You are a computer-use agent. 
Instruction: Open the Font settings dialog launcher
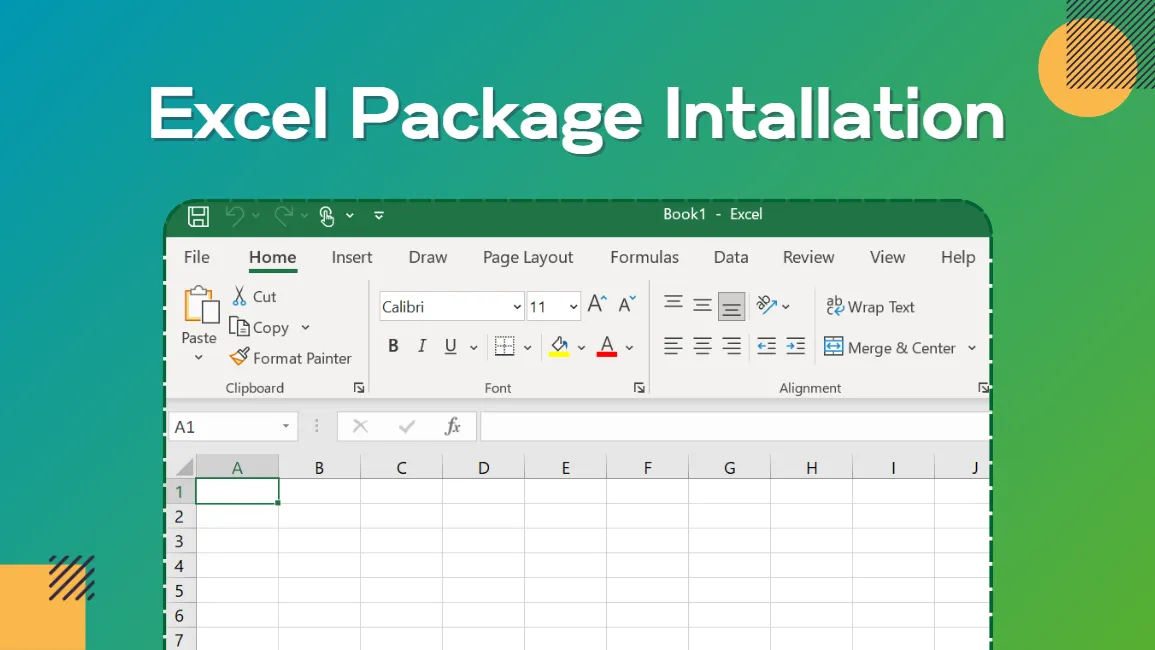point(639,388)
